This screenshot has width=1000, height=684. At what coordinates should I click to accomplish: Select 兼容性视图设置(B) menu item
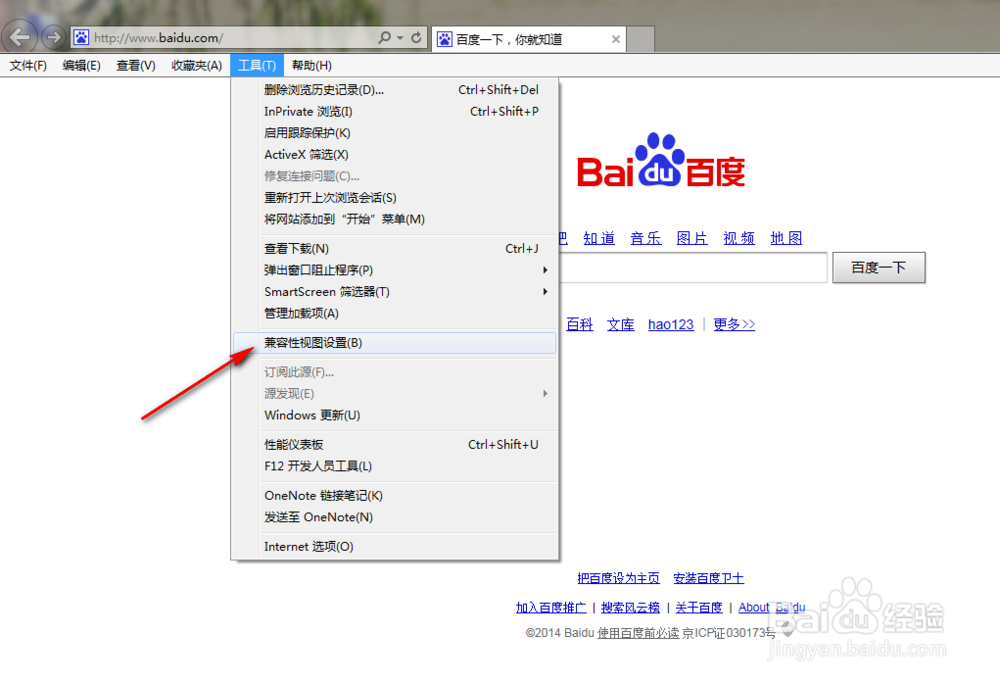point(395,343)
